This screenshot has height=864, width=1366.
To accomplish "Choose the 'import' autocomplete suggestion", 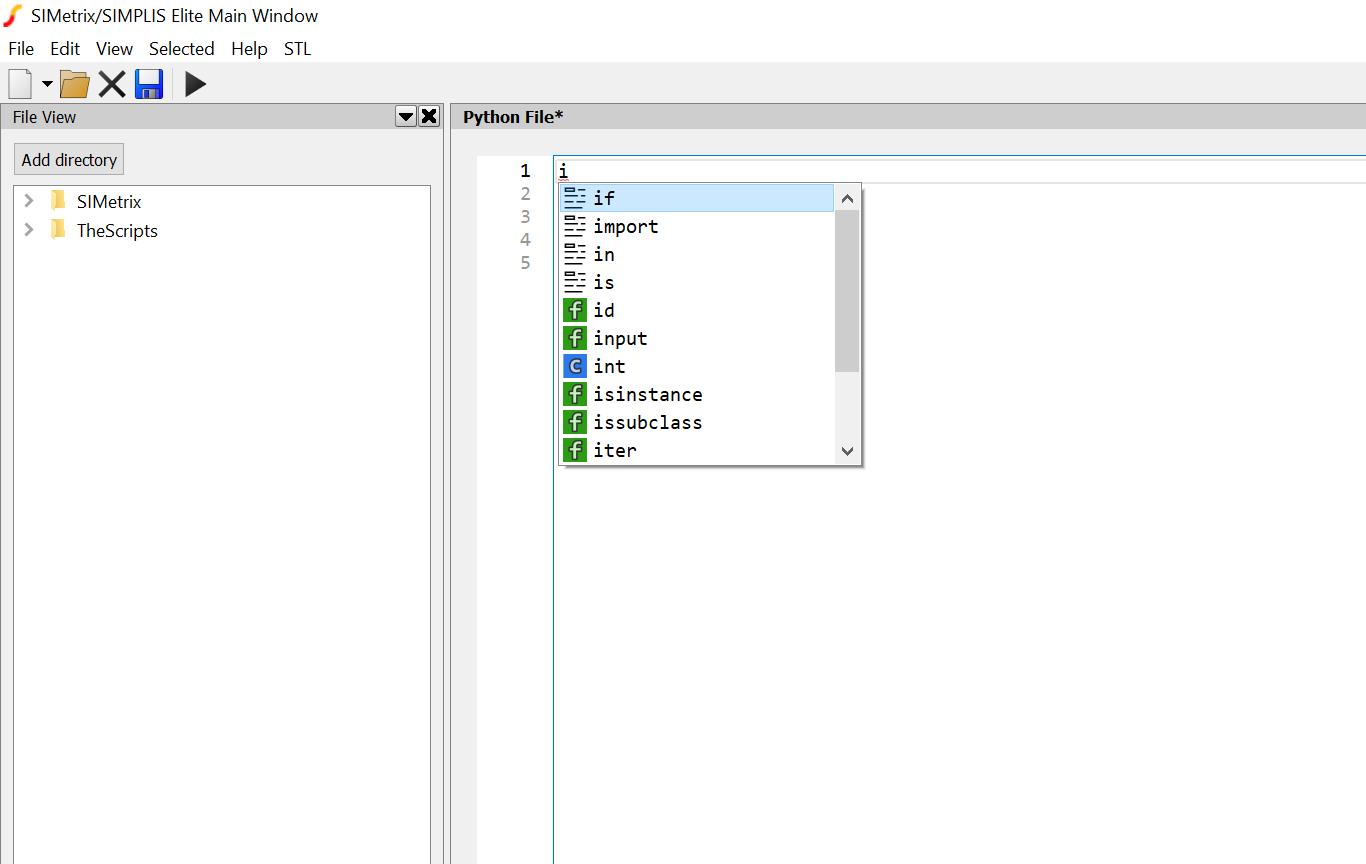I will (x=626, y=227).
